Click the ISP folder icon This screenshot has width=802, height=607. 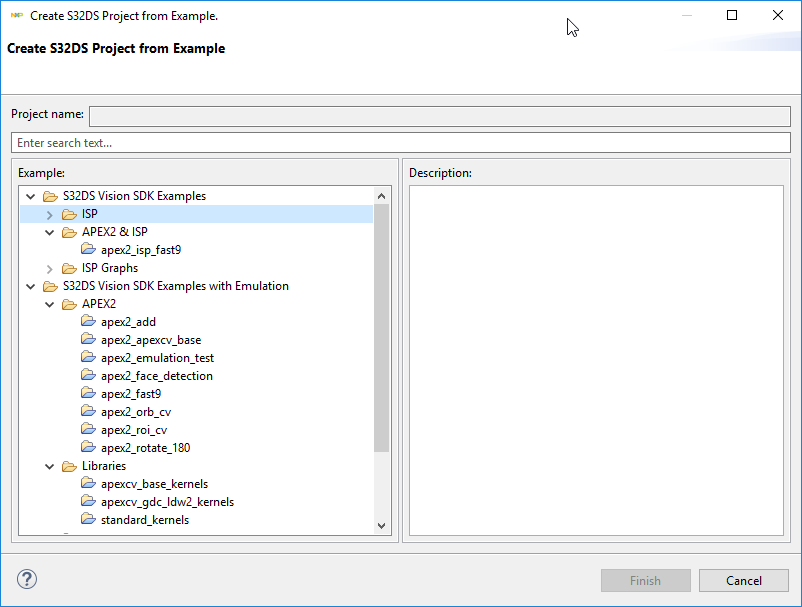pyautogui.click(x=69, y=214)
